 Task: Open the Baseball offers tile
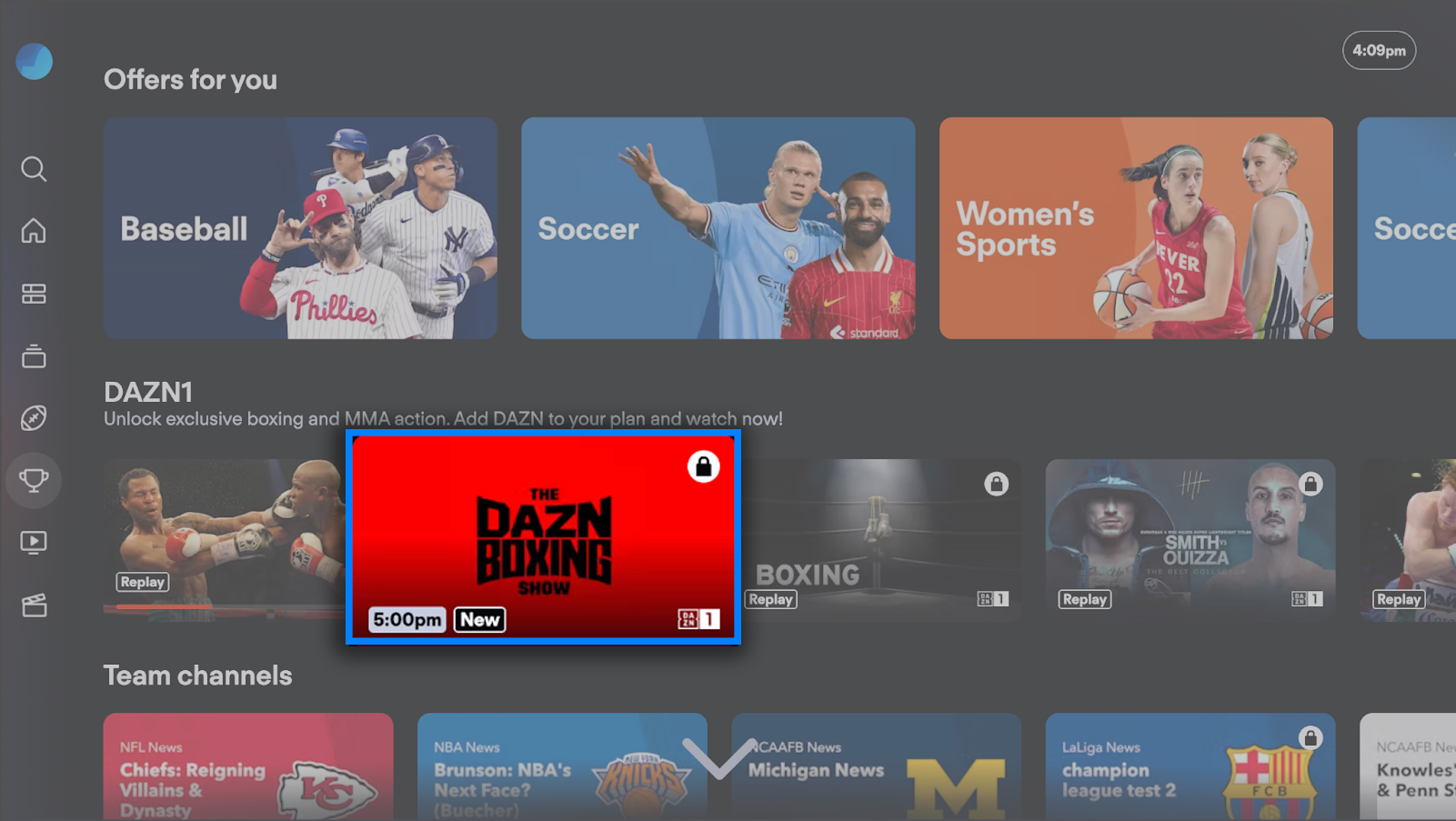[300, 228]
